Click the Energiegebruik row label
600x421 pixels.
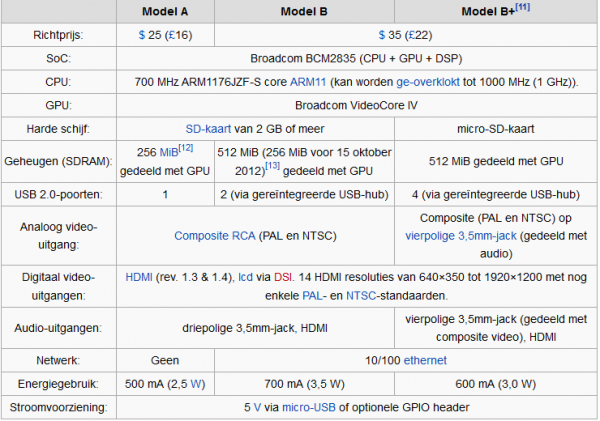tap(58, 382)
